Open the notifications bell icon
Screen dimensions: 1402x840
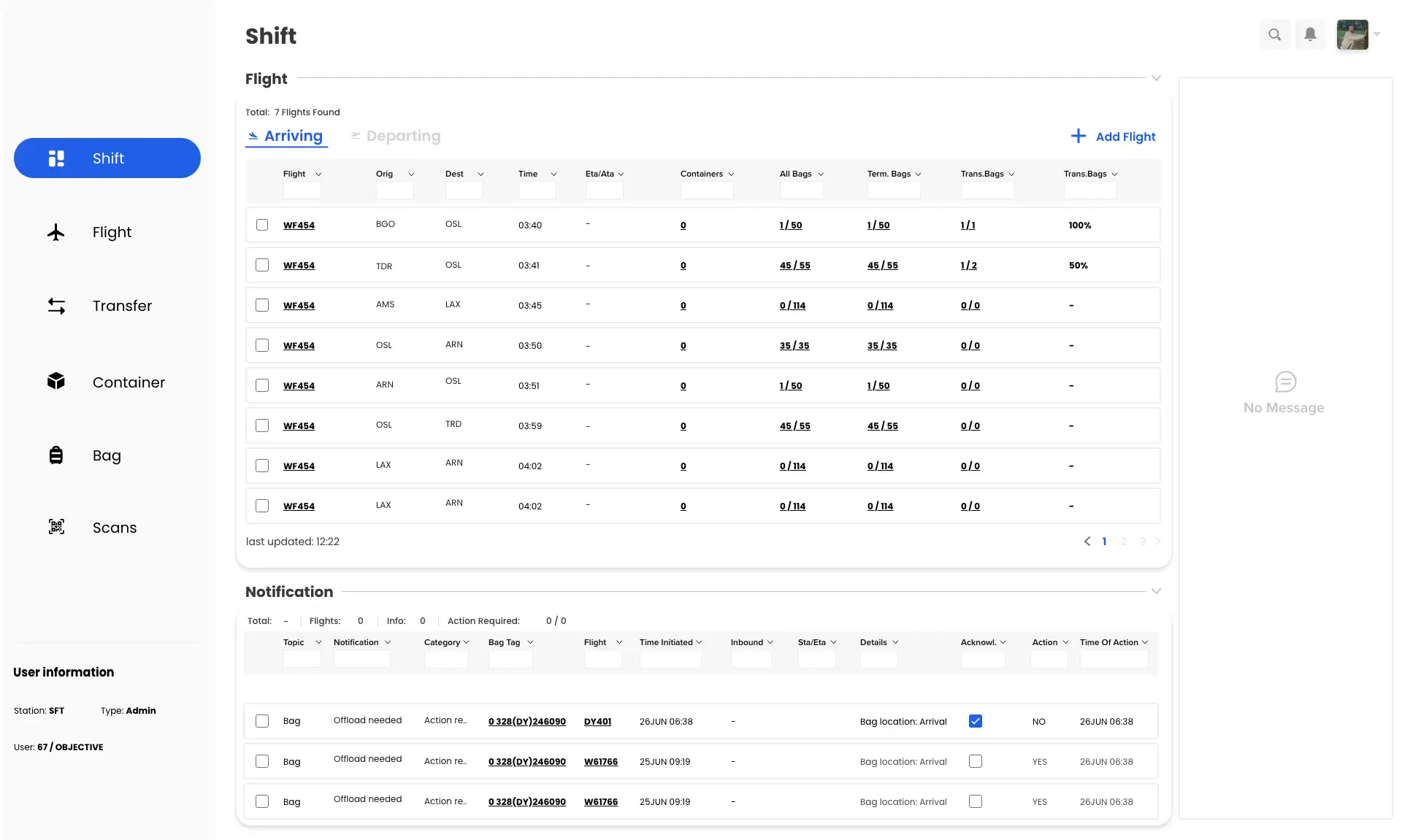[x=1310, y=34]
